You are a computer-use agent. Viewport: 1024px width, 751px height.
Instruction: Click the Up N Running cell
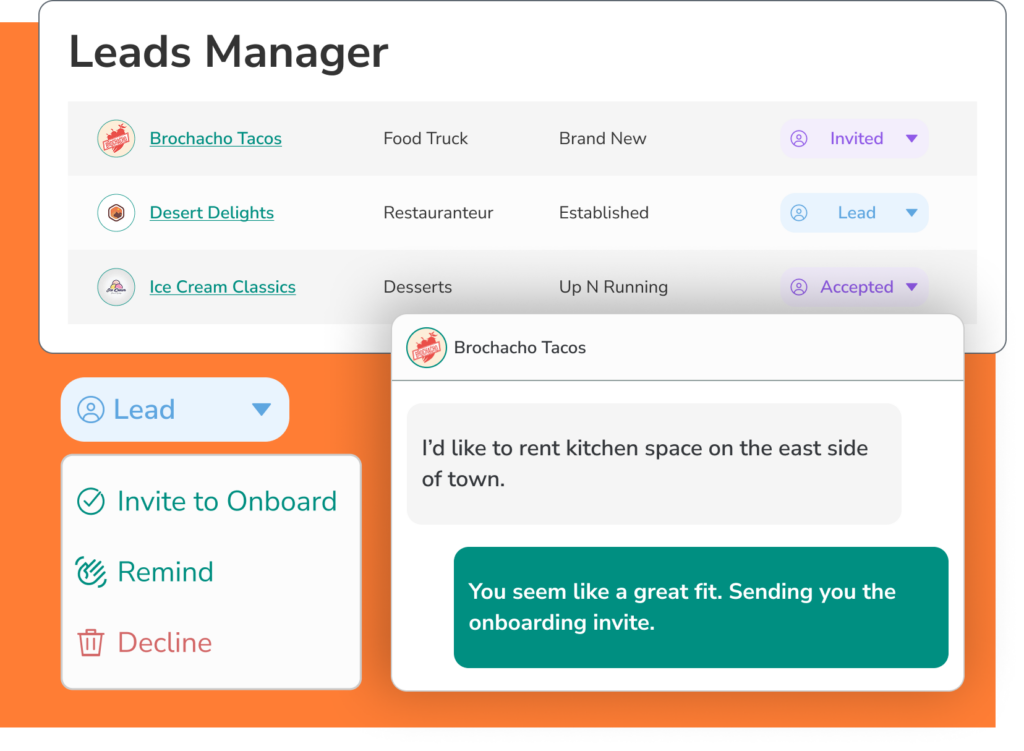pyautogui.click(x=613, y=287)
